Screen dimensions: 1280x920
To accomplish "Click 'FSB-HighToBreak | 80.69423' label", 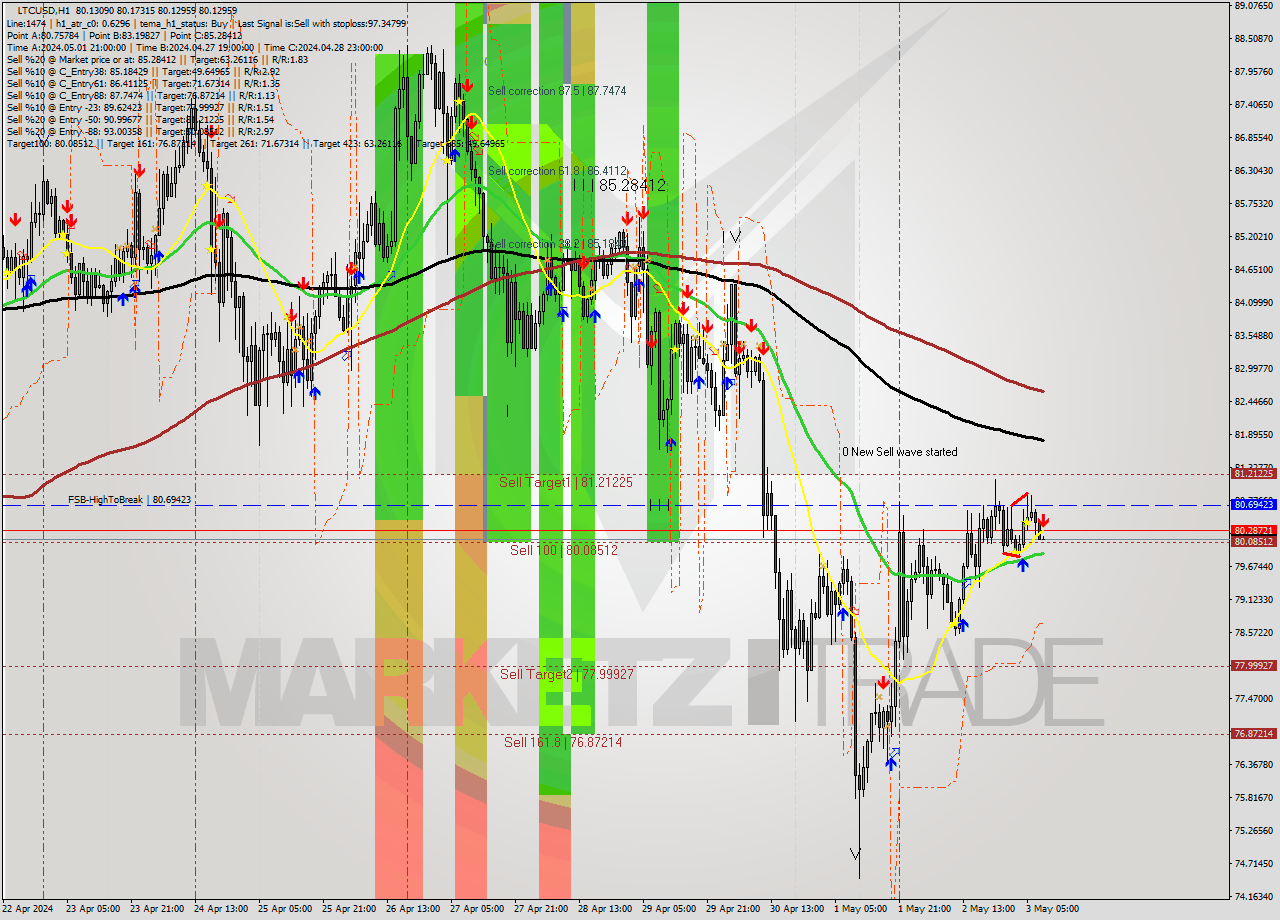I will (129, 499).
